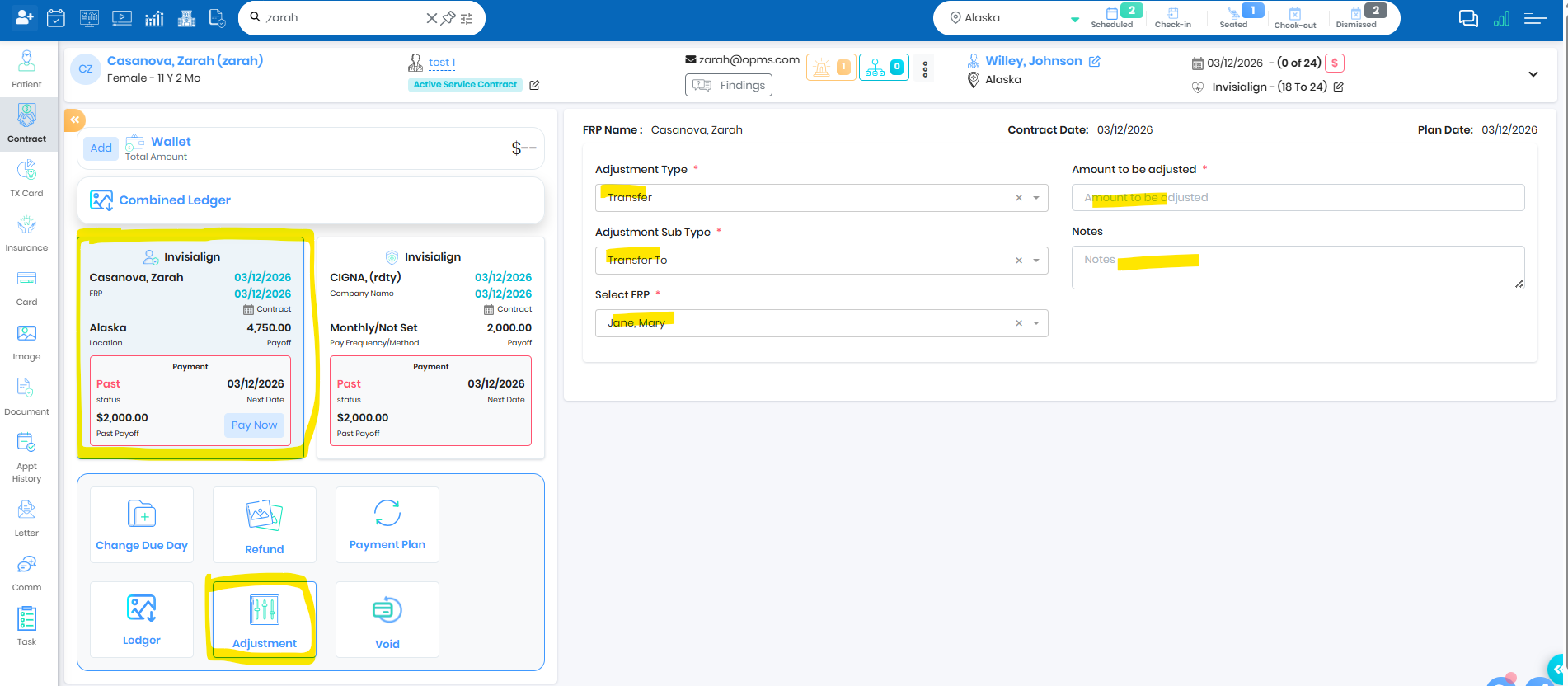The image size is (1568, 686).
Task: Go to Contract in the sidebar
Action: pos(26,124)
